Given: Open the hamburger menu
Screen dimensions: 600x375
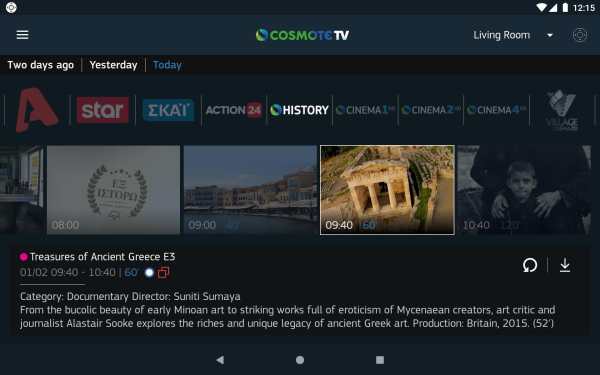Looking at the screenshot, I should click(x=23, y=35).
